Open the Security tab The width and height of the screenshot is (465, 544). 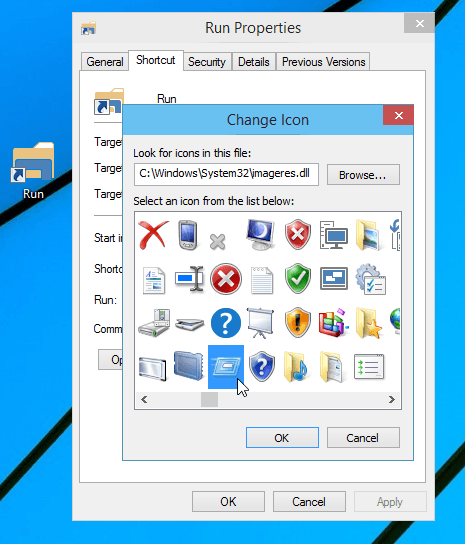pos(207,62)
